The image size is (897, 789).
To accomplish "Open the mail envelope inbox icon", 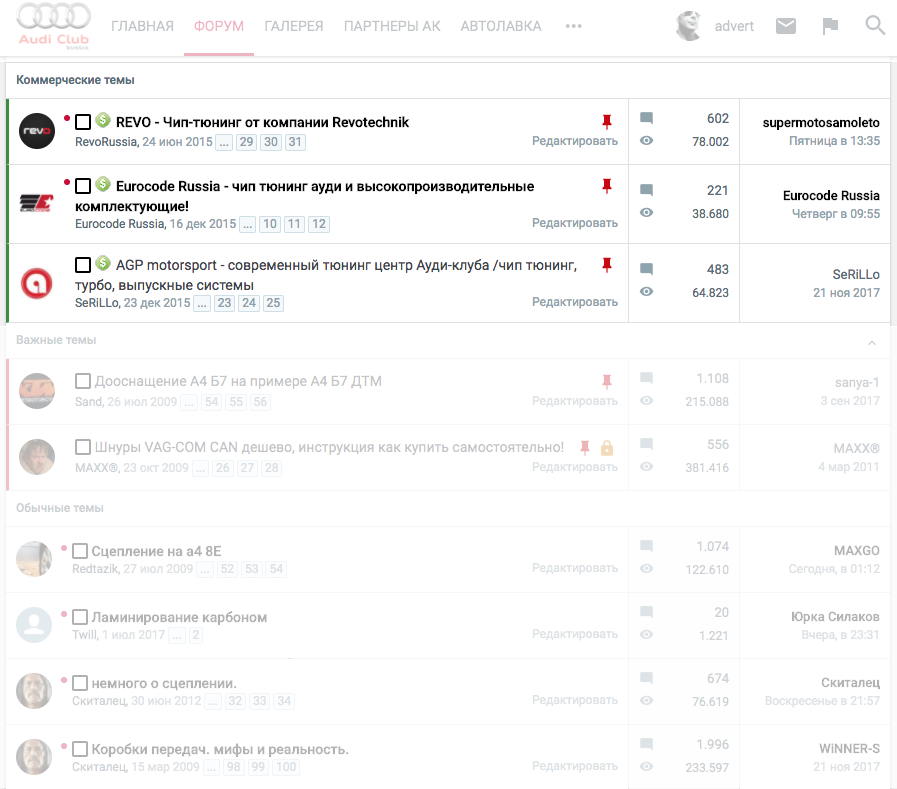I will pos(785,26).
